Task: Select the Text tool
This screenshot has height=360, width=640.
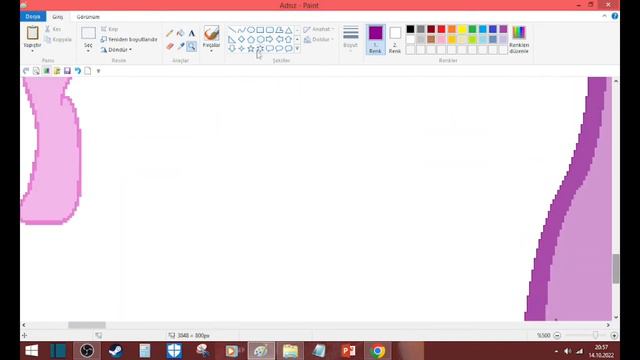Action: point(191,33)
